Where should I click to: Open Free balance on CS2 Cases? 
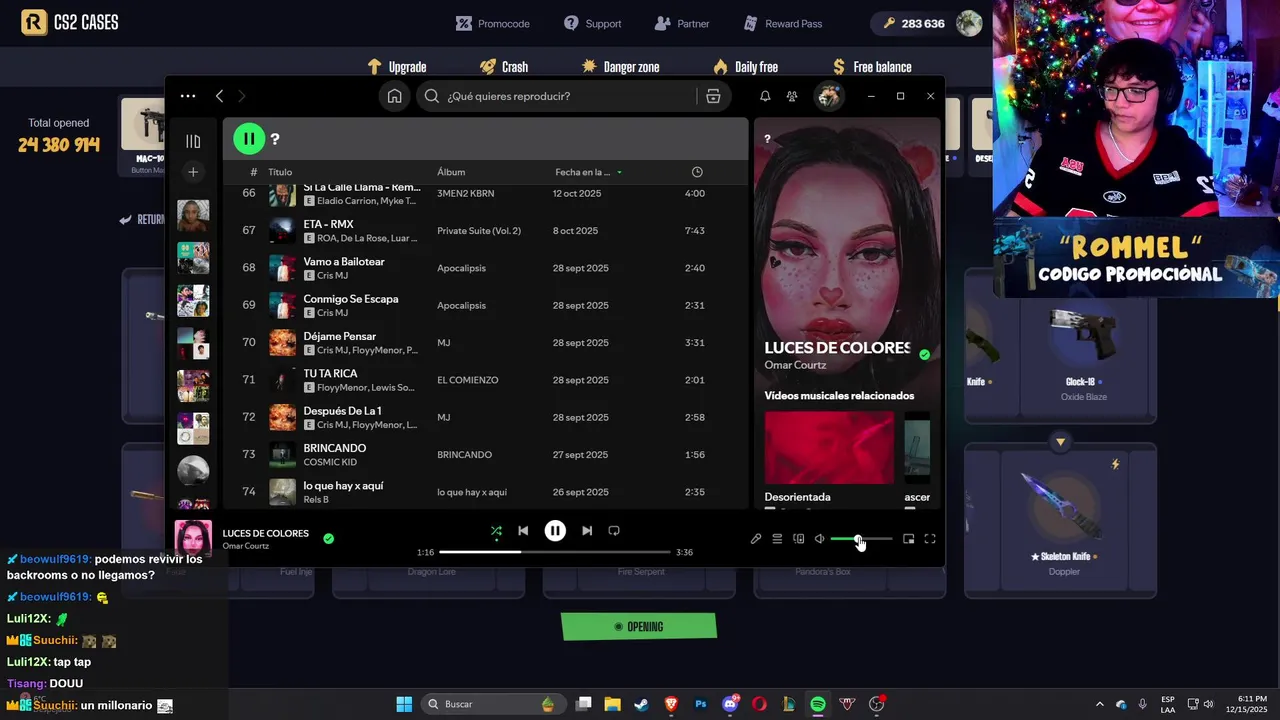tap(871, 67)
